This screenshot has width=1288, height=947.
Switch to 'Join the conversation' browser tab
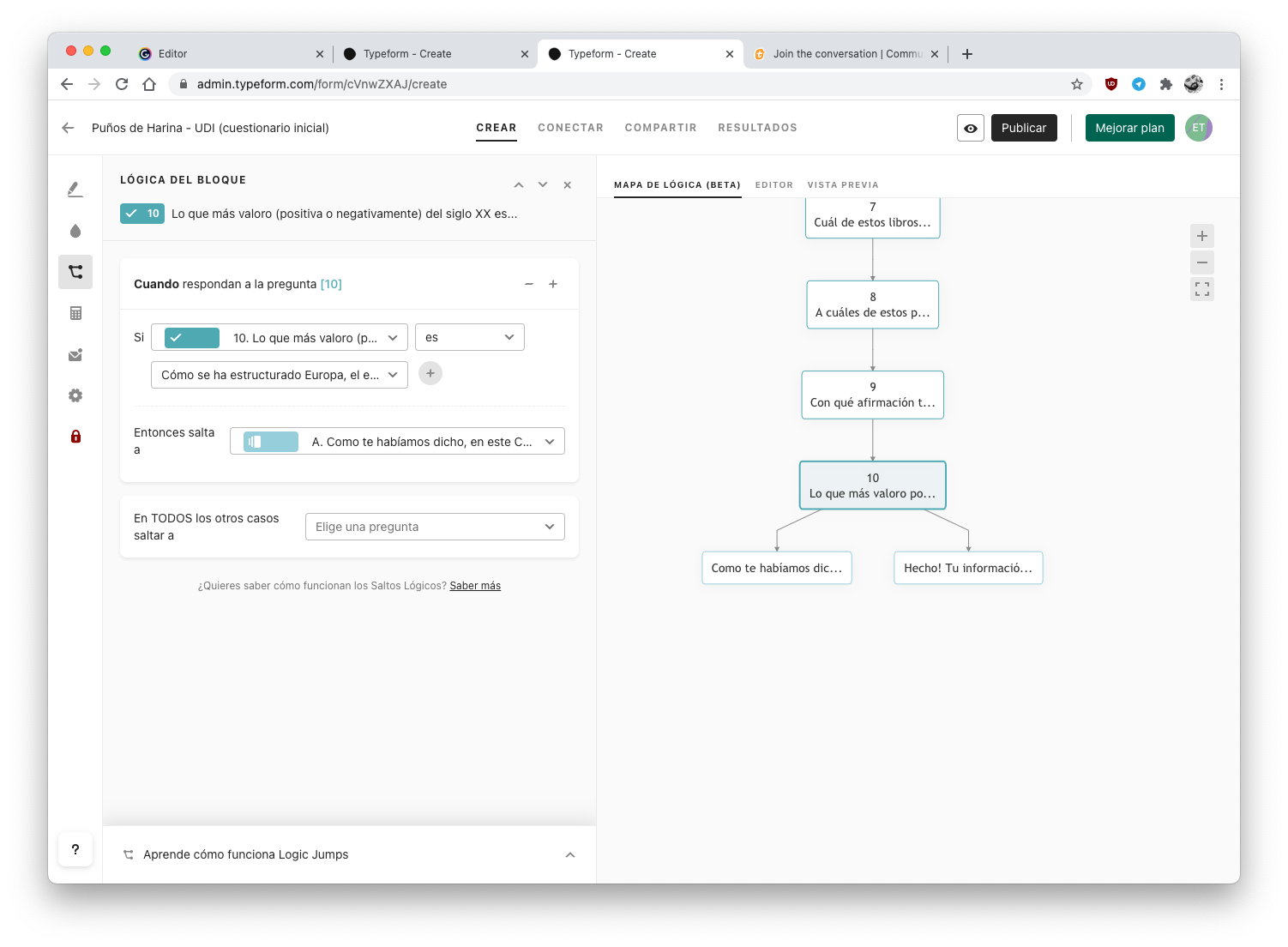(846, 53)
